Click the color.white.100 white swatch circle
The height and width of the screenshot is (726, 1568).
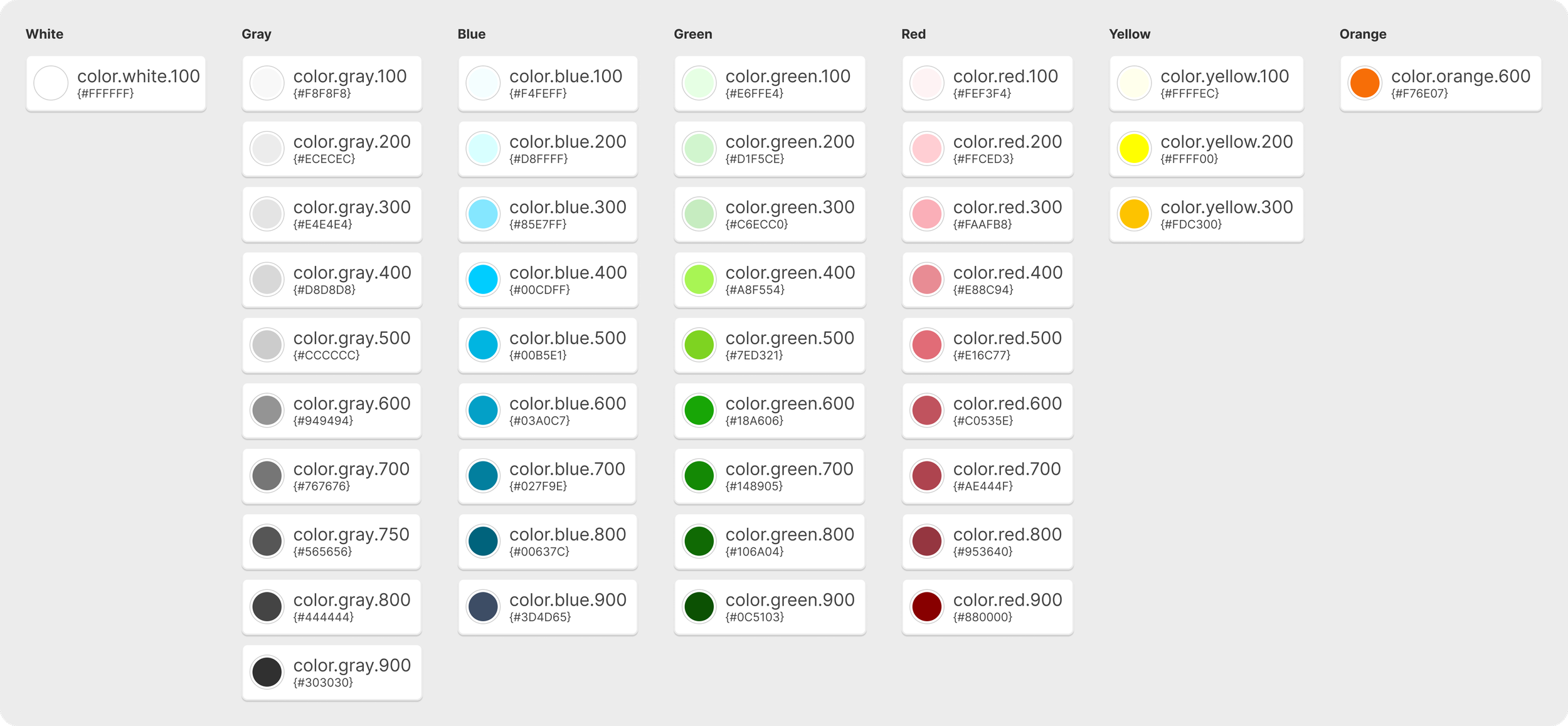point(51,83)
